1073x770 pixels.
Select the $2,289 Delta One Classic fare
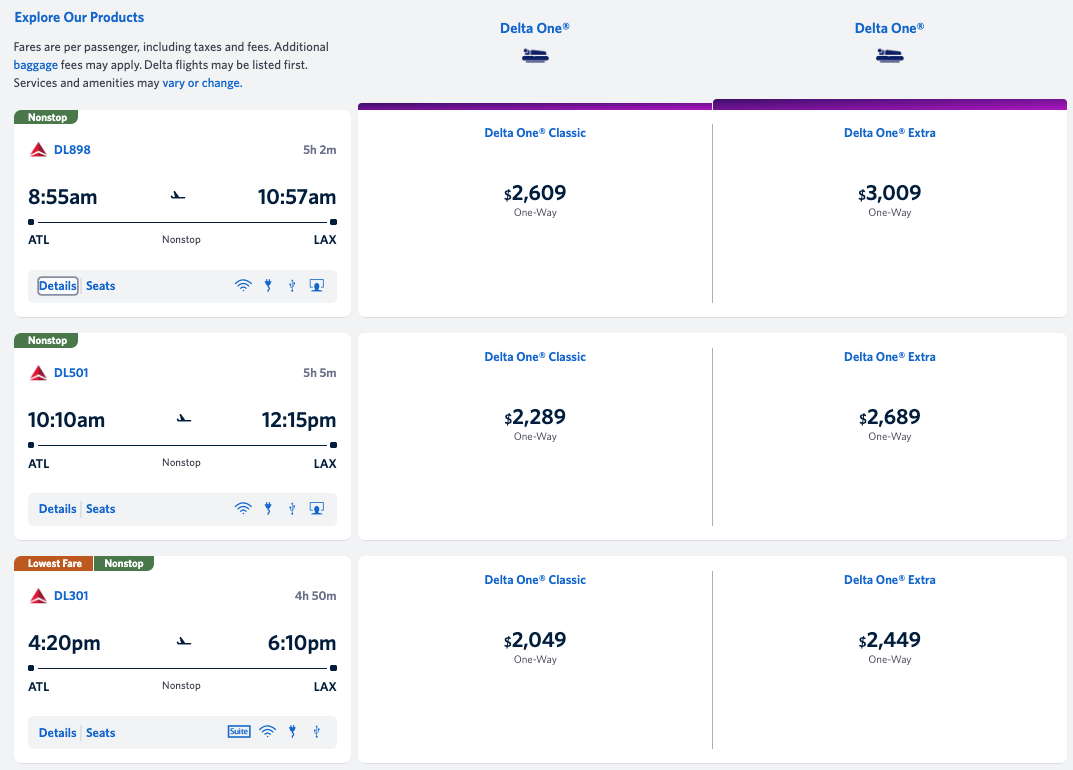(535, 418)
